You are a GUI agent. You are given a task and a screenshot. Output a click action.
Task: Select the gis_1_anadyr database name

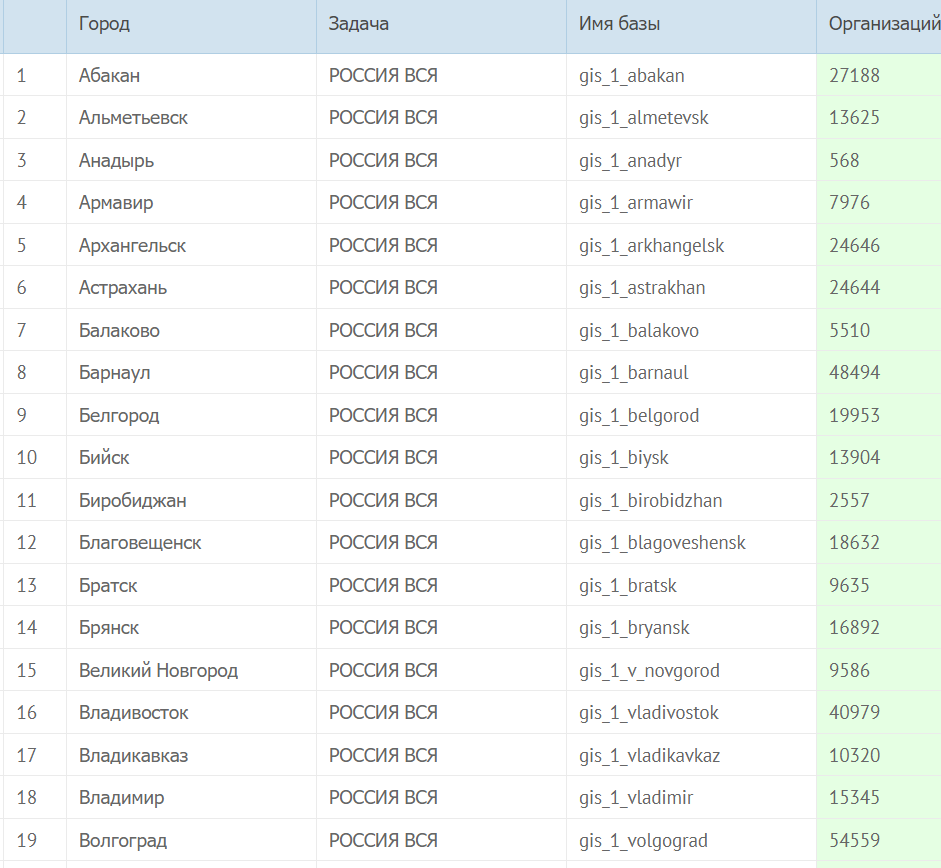[630, 161]
